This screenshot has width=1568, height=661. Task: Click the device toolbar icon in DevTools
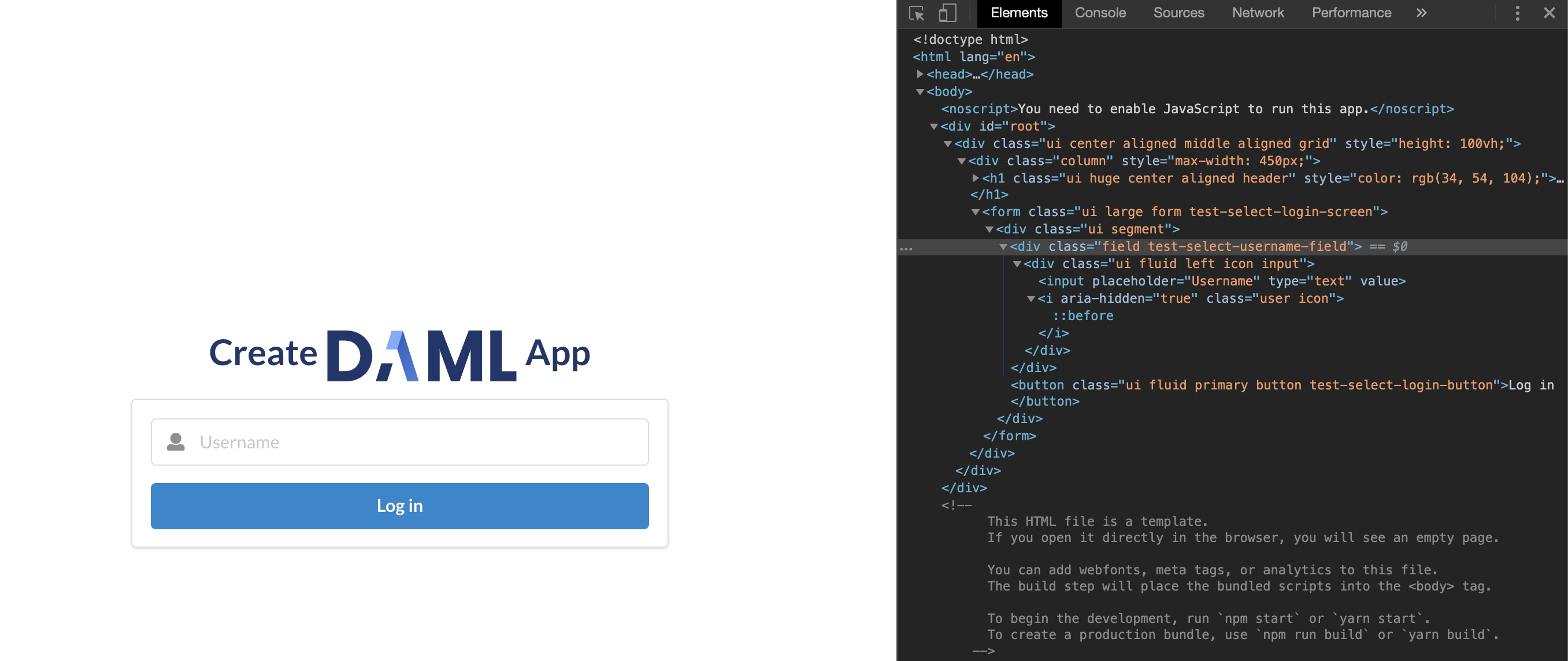944,13
